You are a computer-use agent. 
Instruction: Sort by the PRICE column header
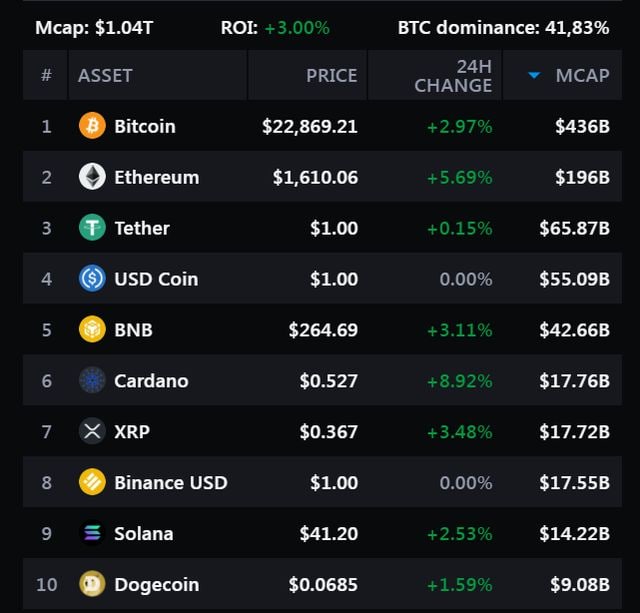331,75
